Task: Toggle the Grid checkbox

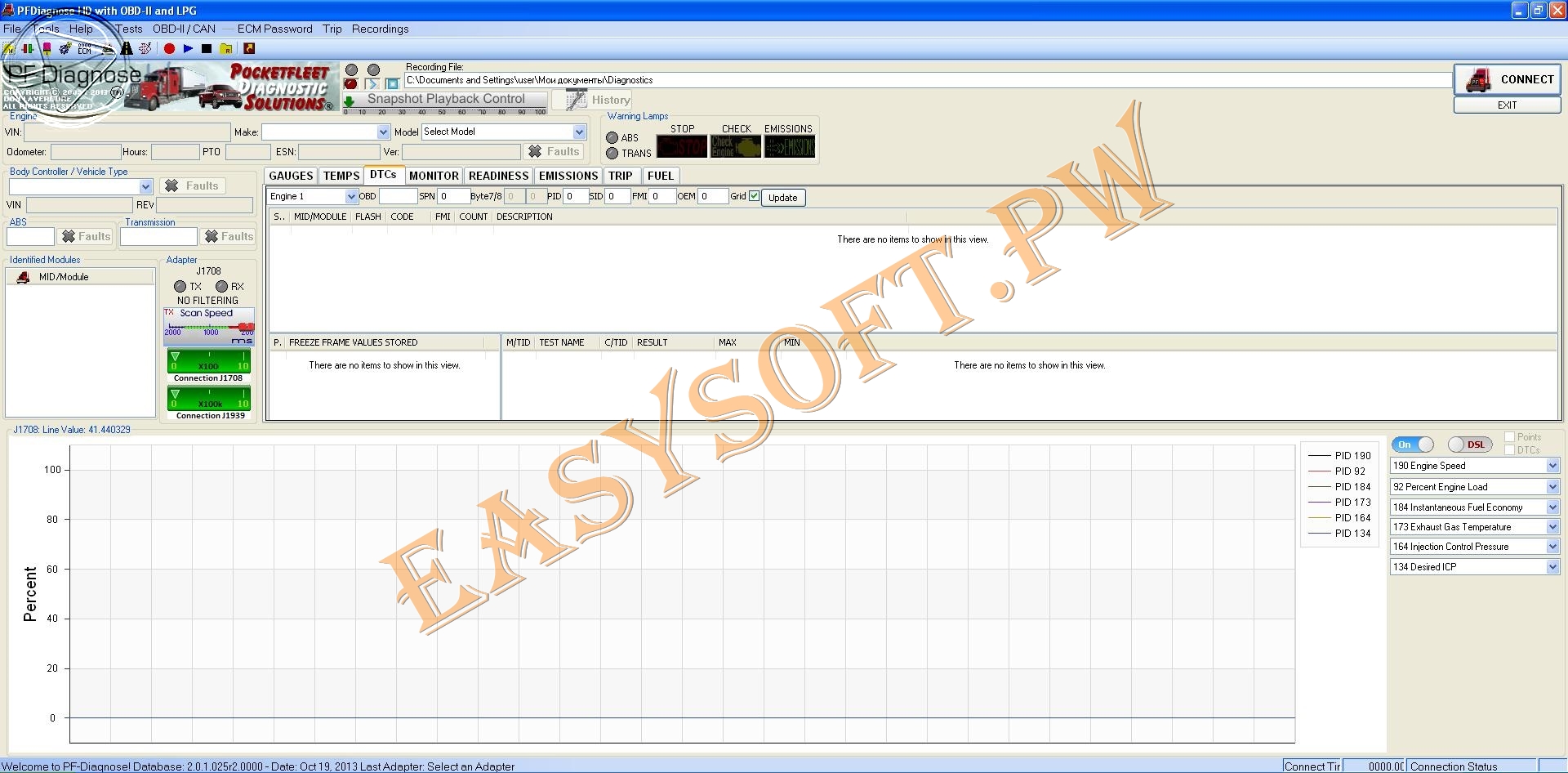Action: tap(754, 196)
